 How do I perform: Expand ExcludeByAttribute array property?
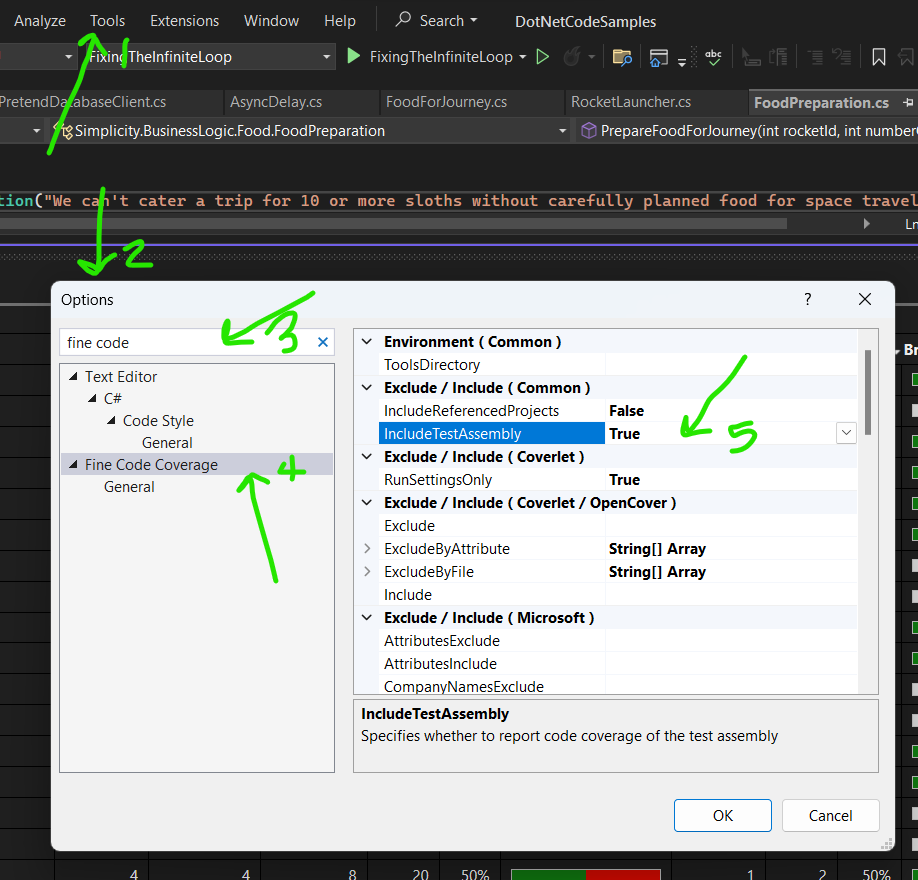(x=366, y=549)
